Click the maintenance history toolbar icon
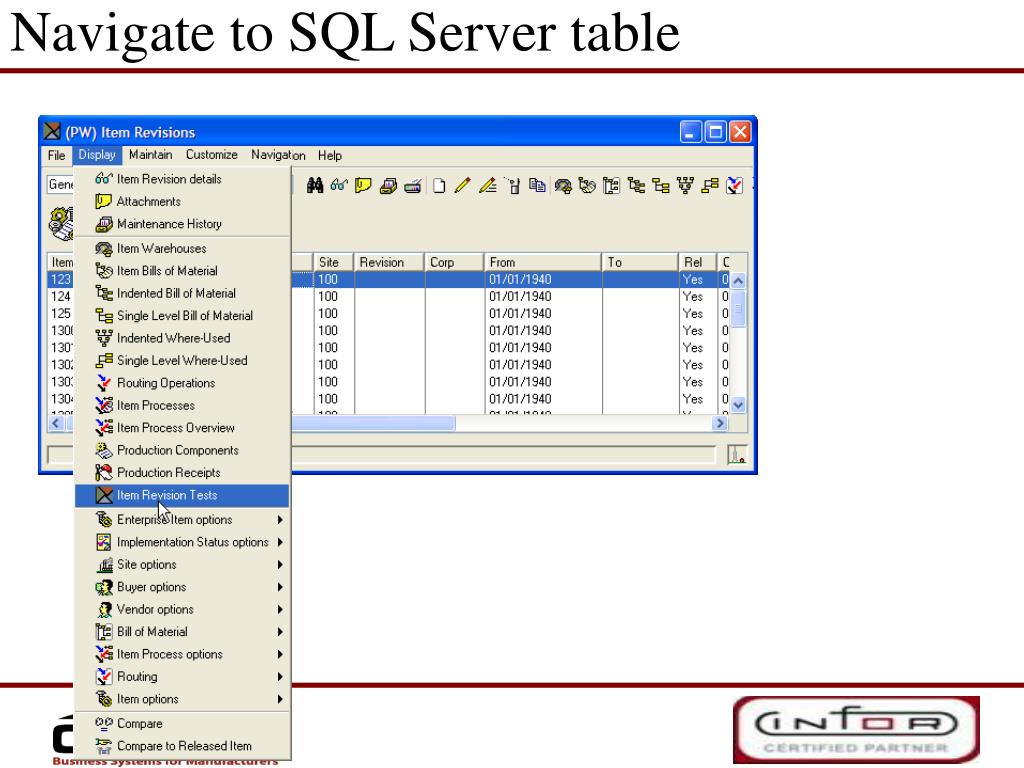Image resolution: width=1024 pixels, height=768 pixels. point(388,186)
